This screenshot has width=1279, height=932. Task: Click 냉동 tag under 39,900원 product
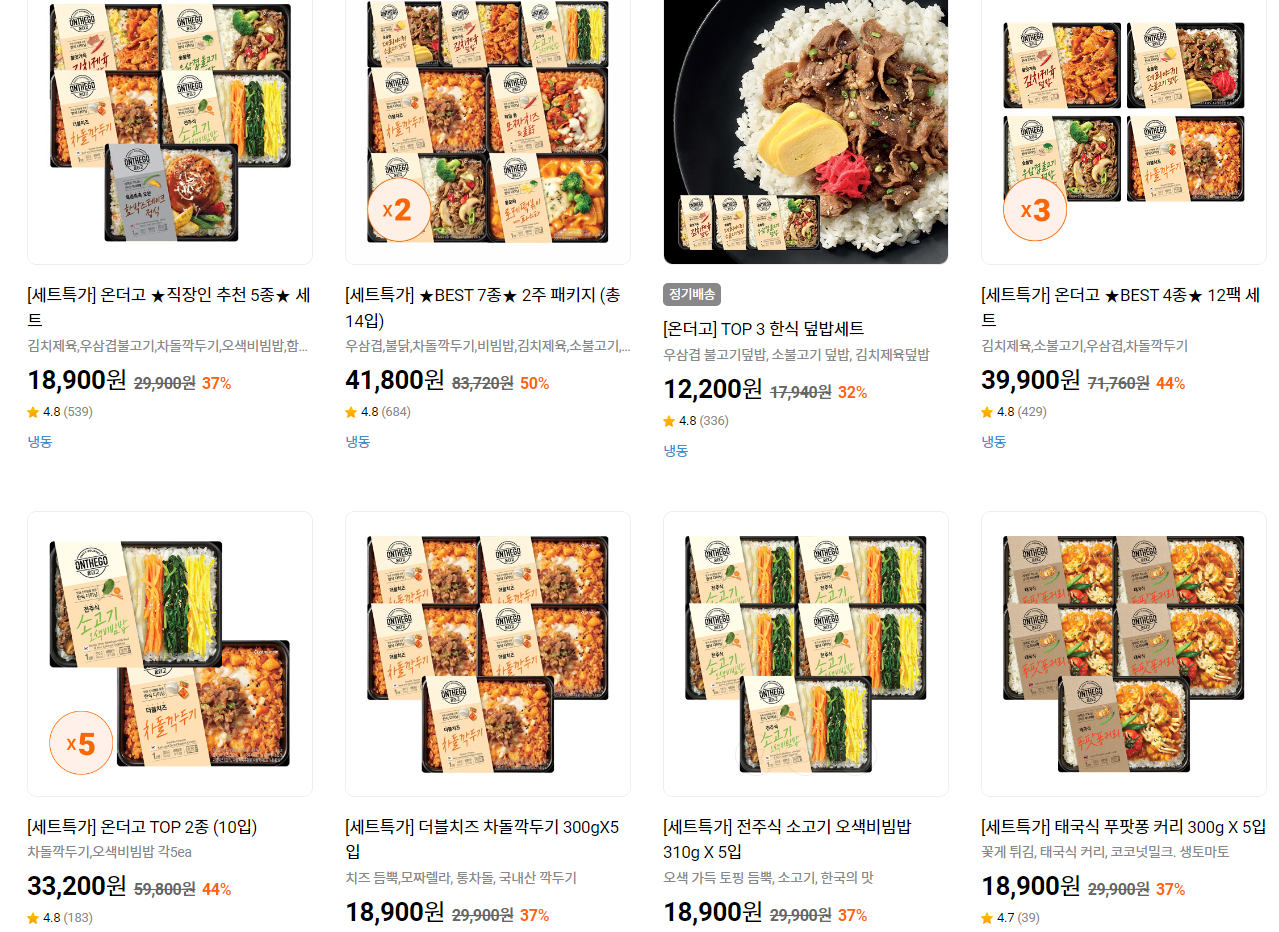click(x=994, y=442)
